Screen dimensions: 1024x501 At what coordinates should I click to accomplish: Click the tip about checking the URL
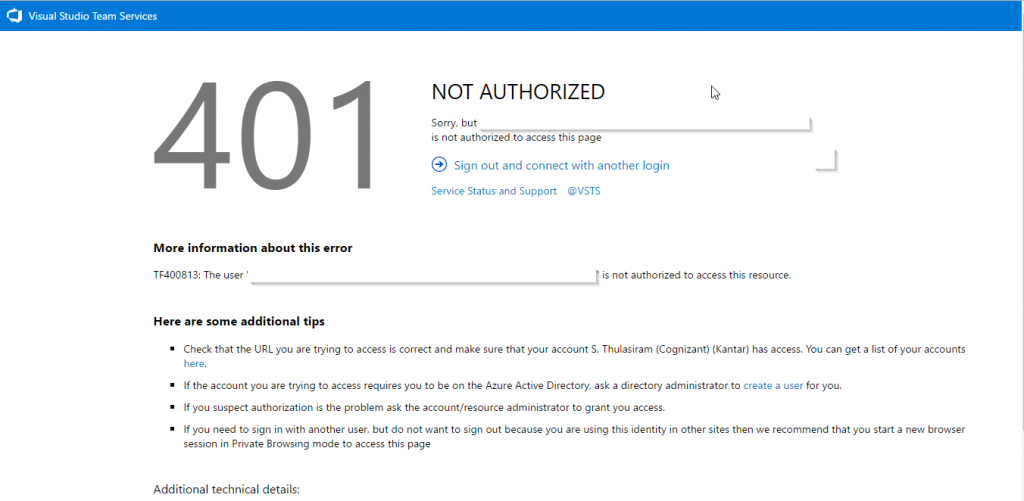(574, 357)
